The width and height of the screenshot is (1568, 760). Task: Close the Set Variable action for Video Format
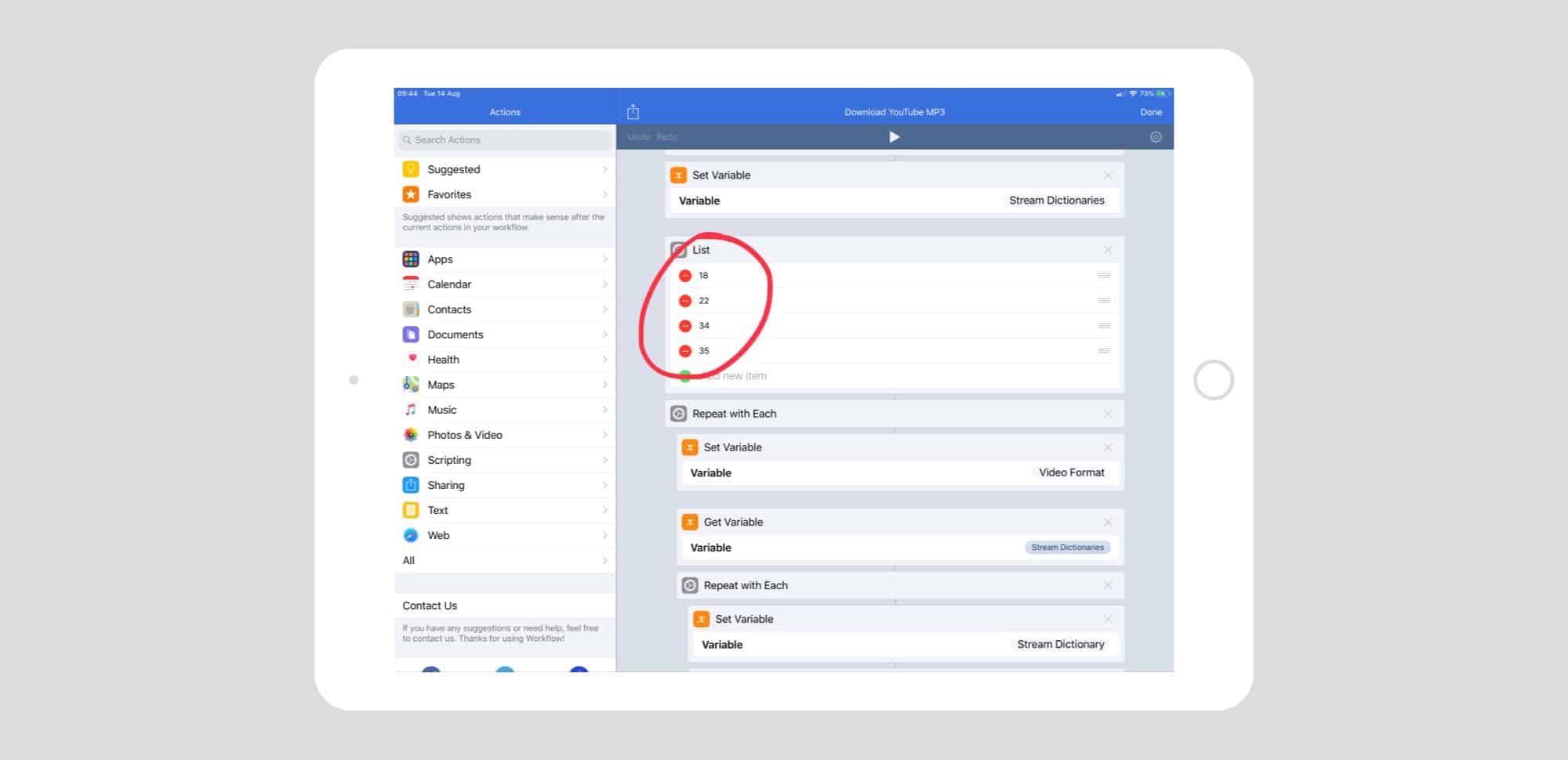click(1108, 447)
